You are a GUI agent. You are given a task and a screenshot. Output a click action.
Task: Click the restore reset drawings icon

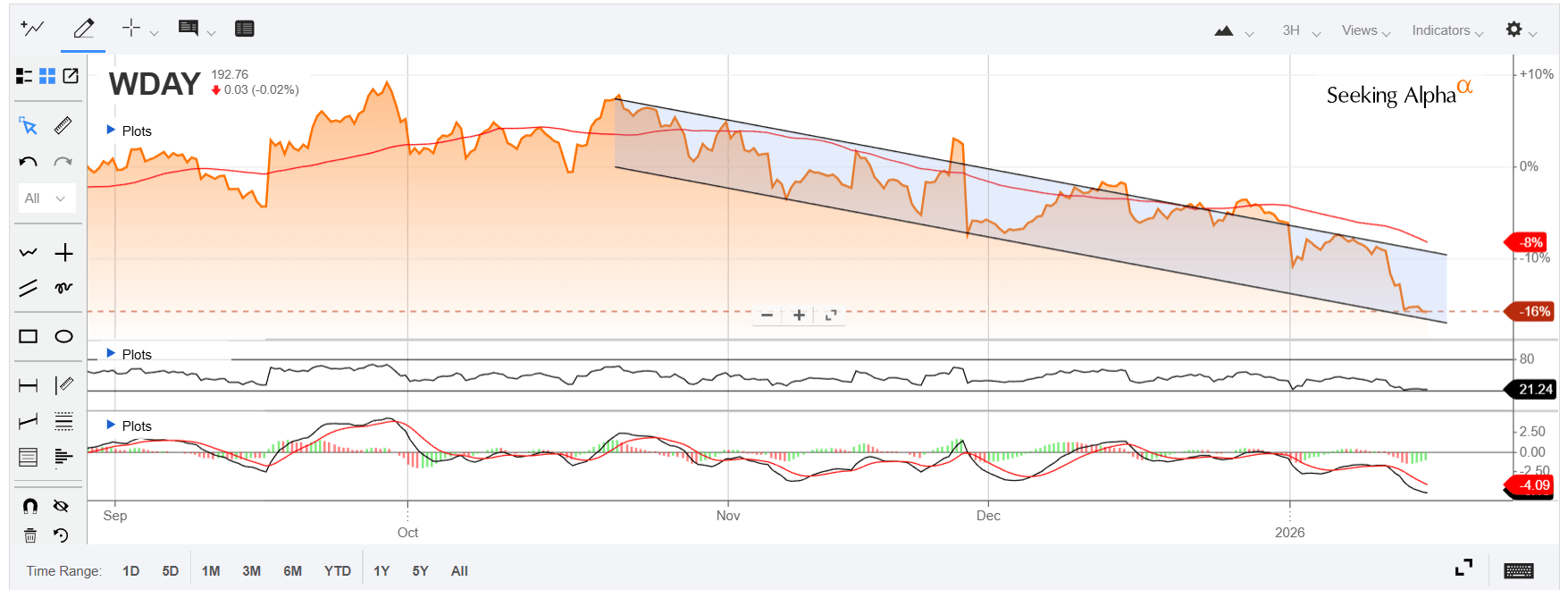click(x=61, y=535)
